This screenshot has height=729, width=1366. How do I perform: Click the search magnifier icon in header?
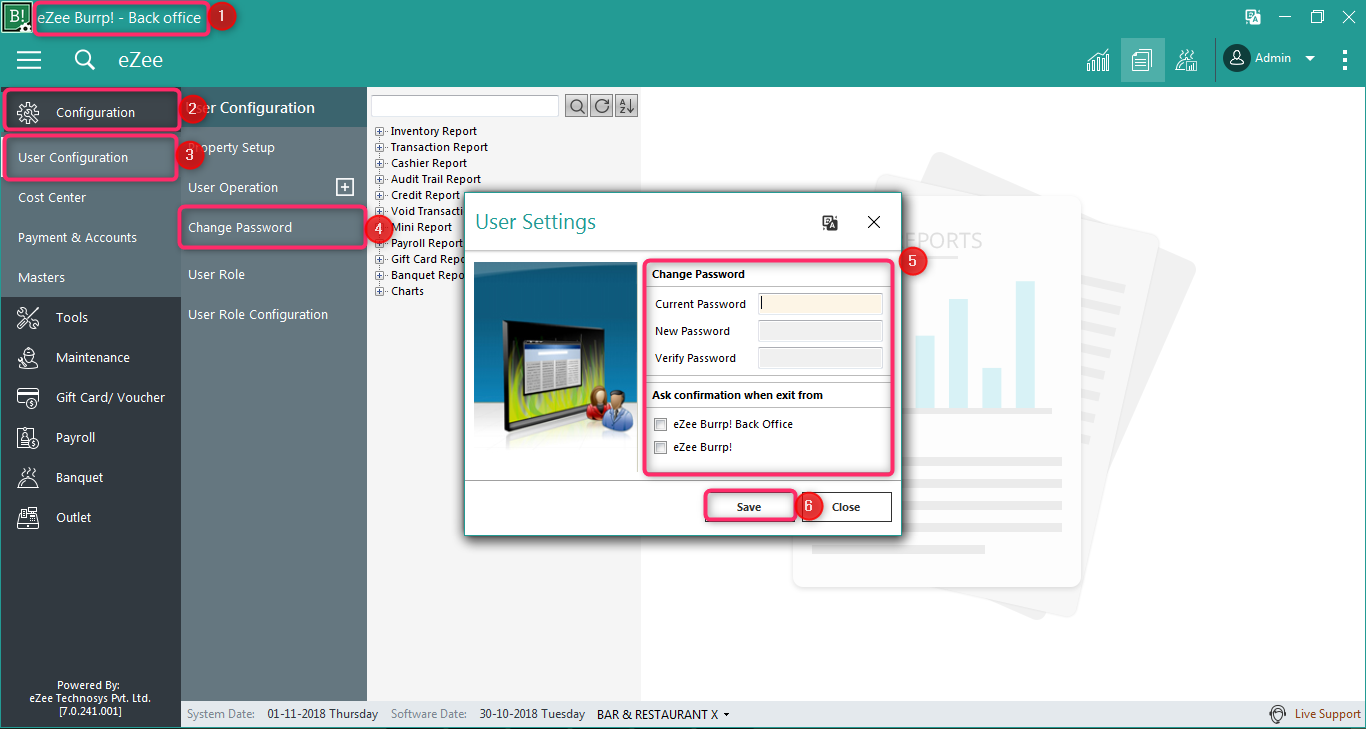coord(85,60)
